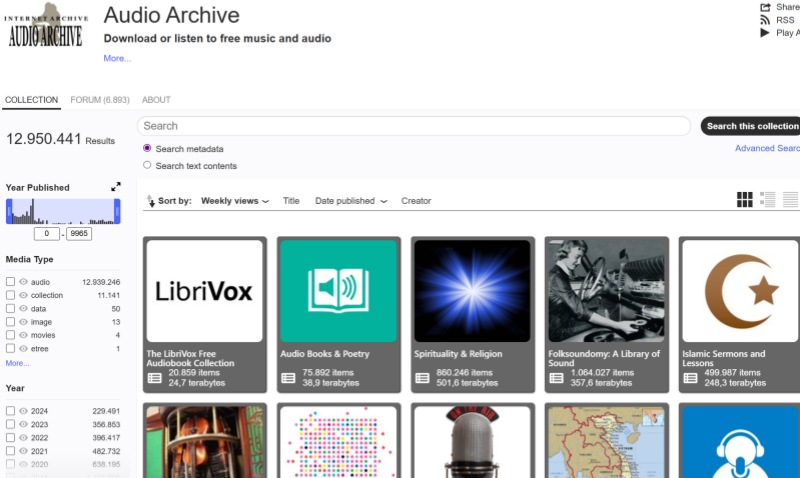Open the Date published sort dropdown
This screenshot has height=478, width=800.
(351, 201)
